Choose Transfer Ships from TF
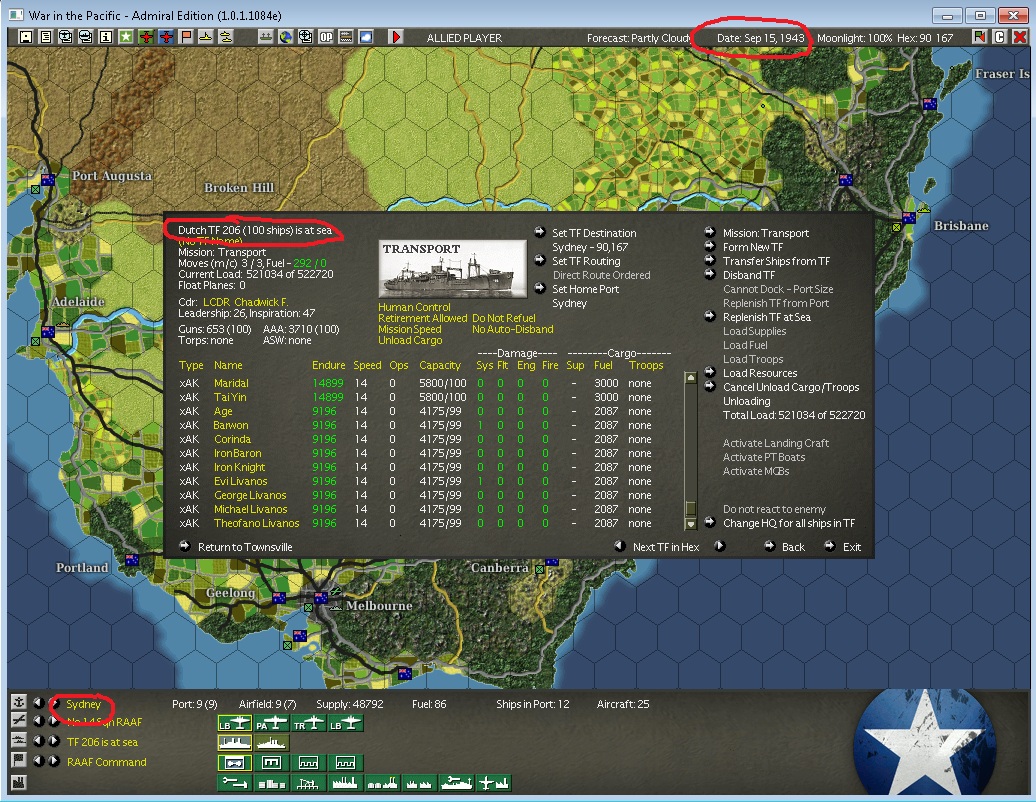This screenshot has width=1036, height=802. [x=776, y=261]
